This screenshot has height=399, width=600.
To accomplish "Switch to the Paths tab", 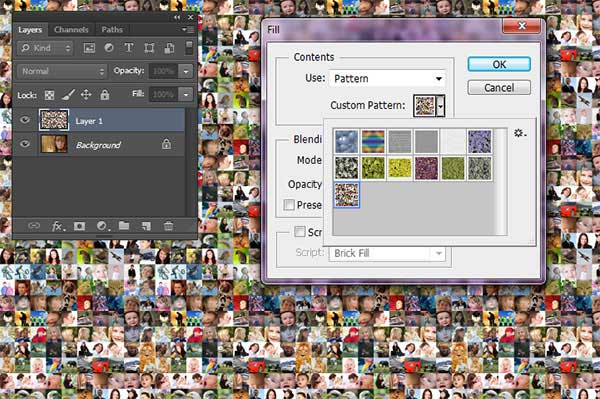I will (112, 29).
